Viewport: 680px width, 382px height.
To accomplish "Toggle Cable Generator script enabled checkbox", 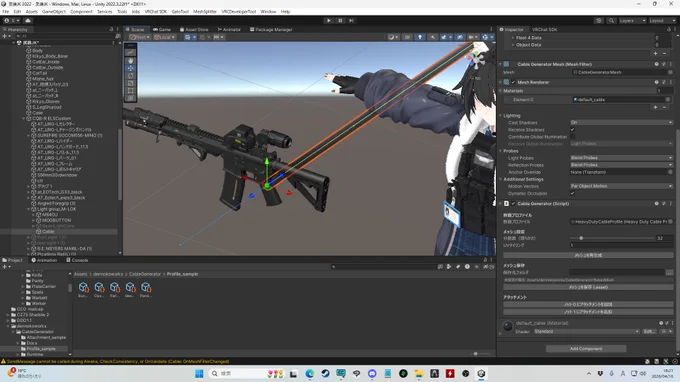I will (x=513, y=203).
